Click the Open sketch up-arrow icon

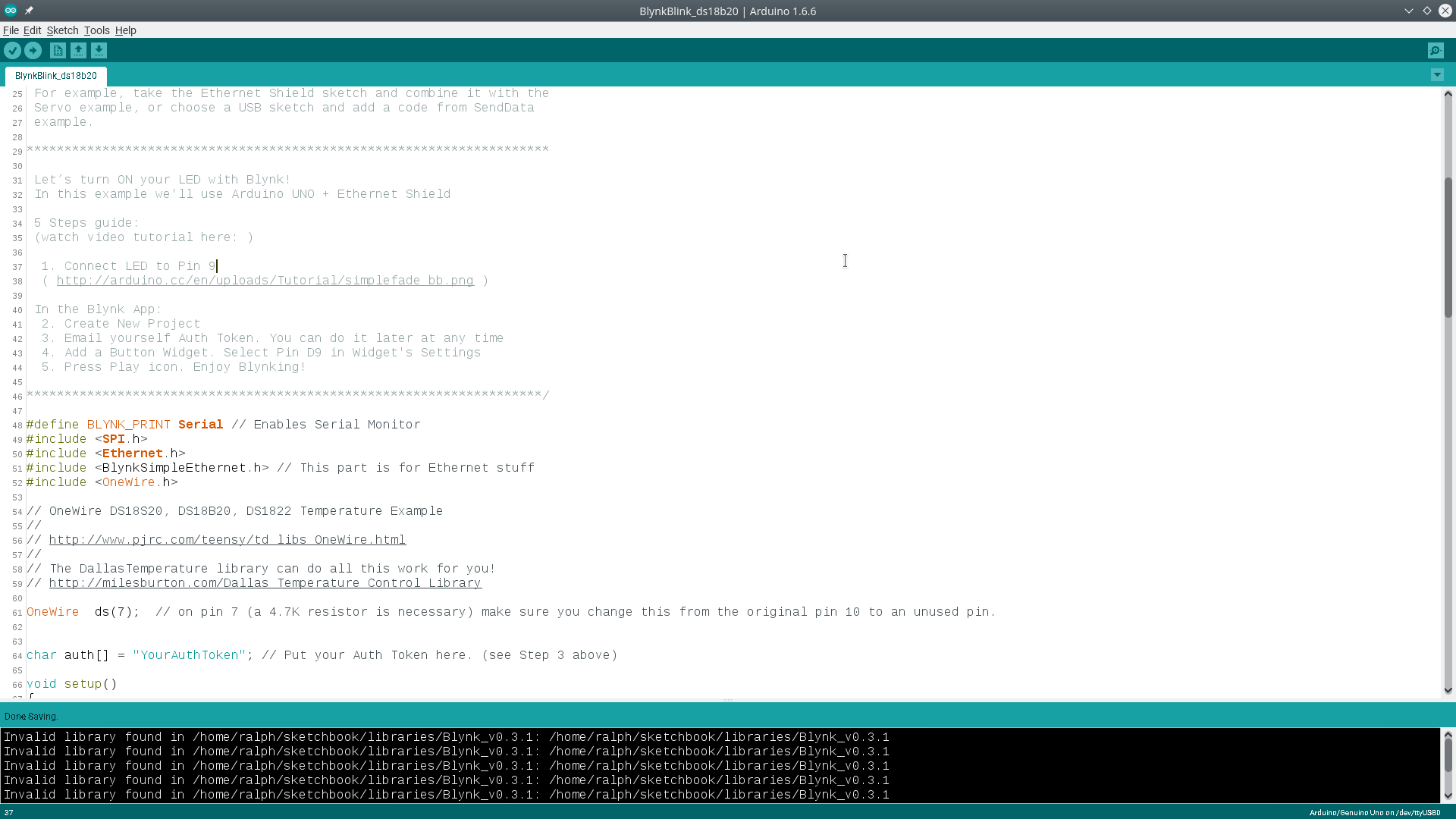78,51
